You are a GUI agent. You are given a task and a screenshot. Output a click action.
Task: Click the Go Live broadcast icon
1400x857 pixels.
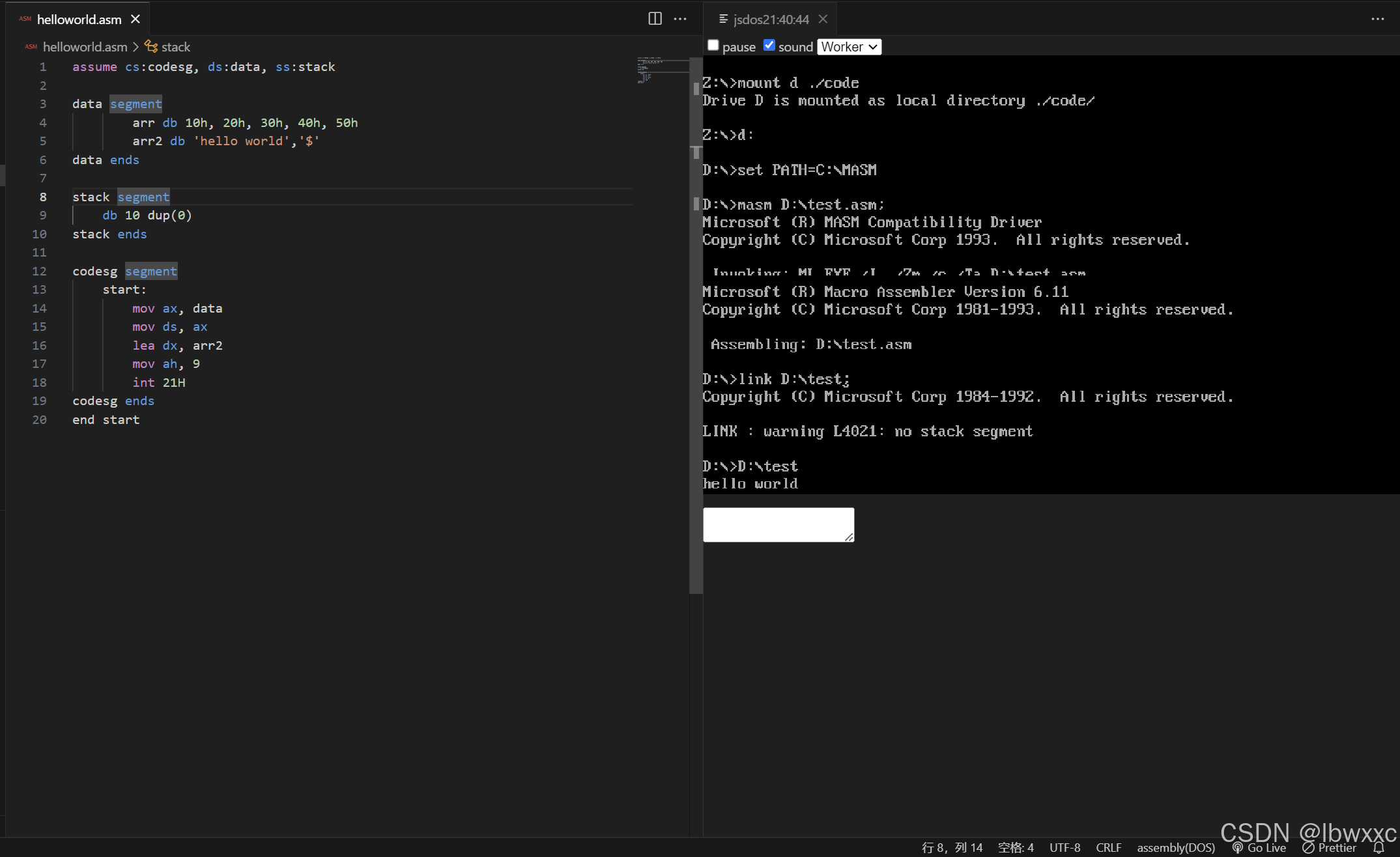(1238, 847)
